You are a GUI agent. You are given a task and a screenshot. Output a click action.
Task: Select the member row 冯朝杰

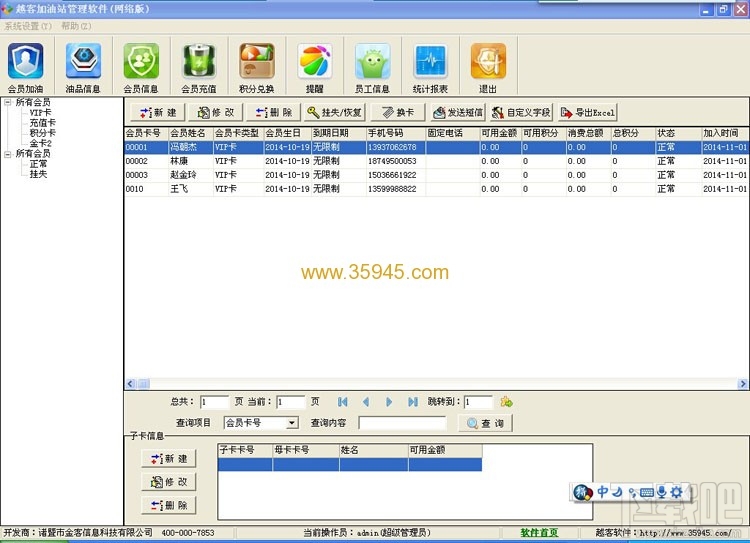436,147
